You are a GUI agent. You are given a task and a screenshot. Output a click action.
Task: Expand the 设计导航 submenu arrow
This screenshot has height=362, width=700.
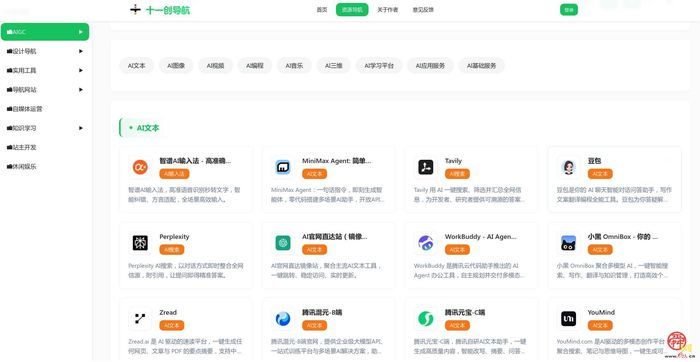[x=81, y=51]
